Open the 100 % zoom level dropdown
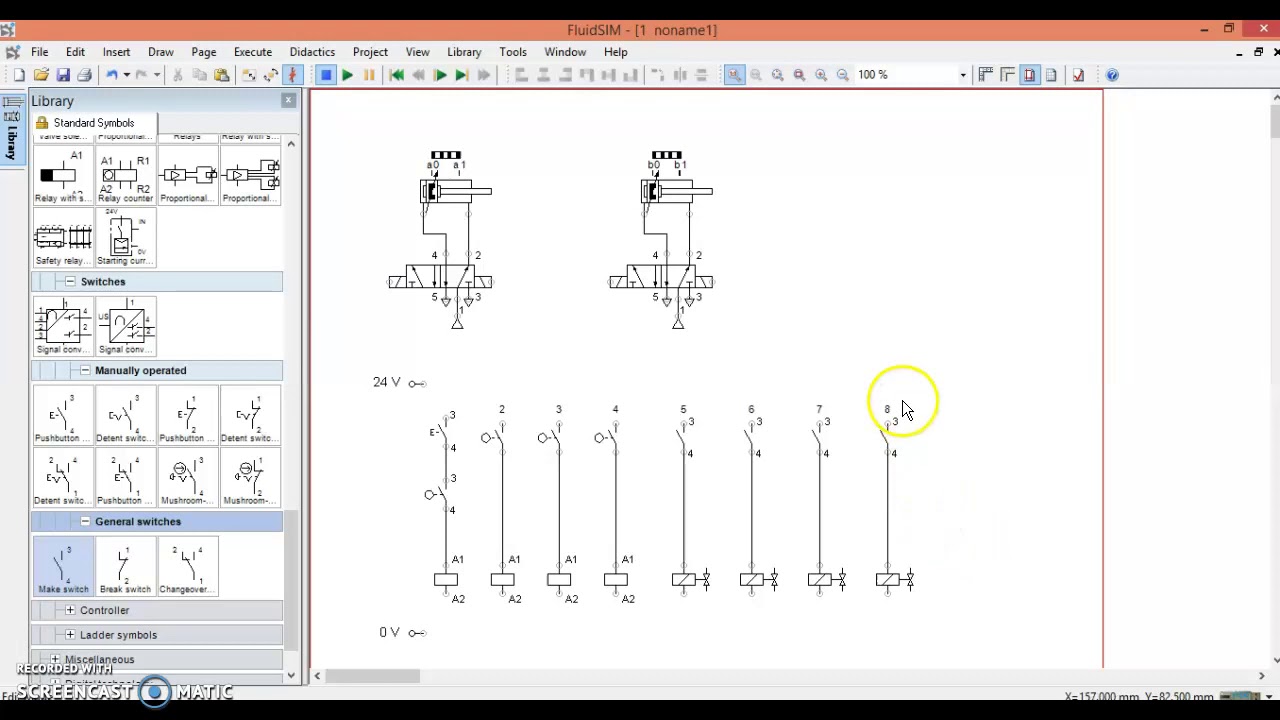The image size is (1280, 720). pyautogui.click(x=963, y=75)
